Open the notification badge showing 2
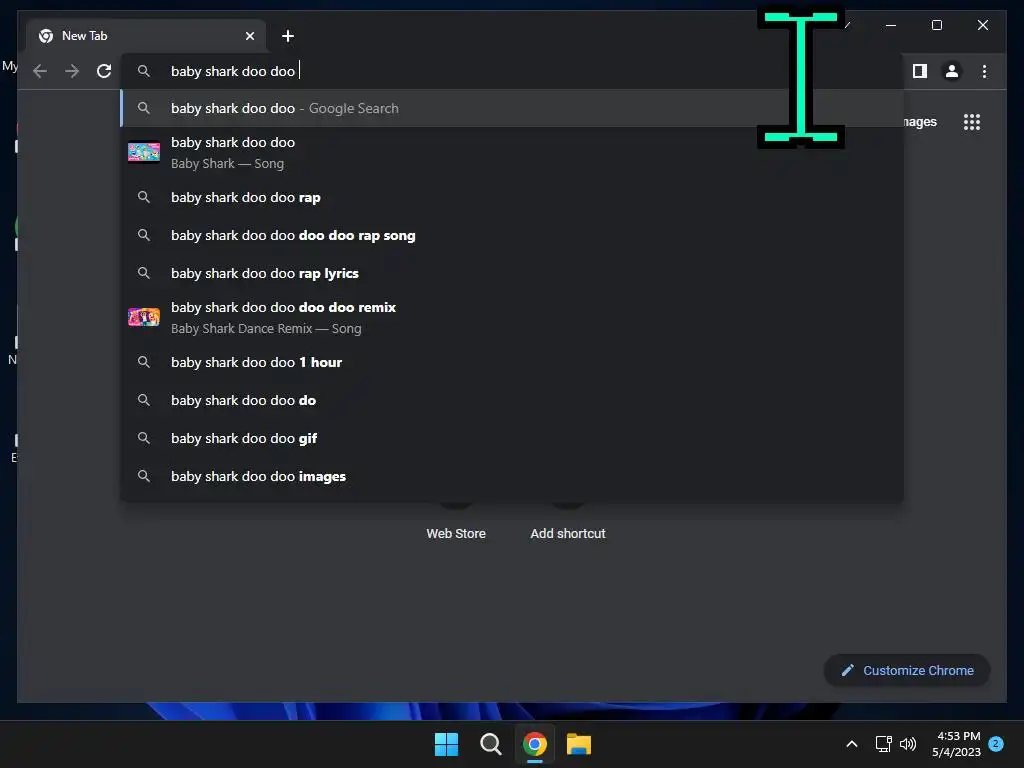 (996, 744)
